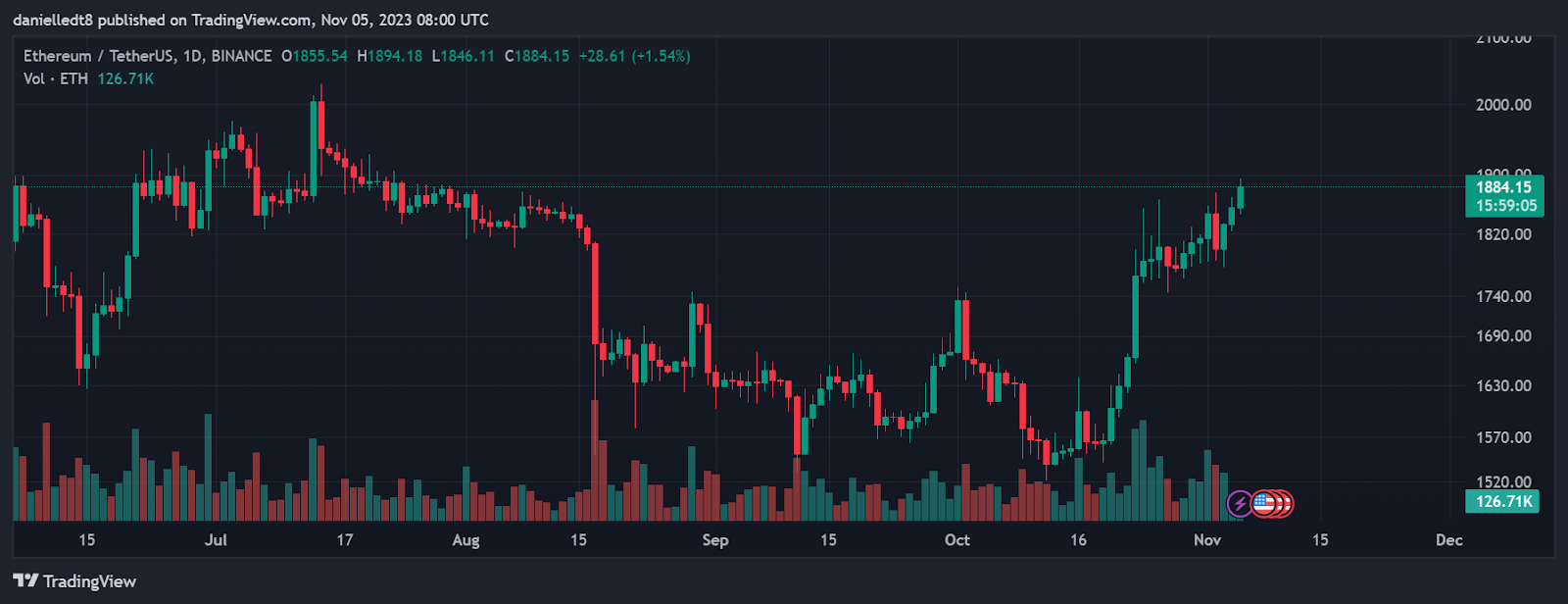The image size is (1568, 604).
Task: Click the US flag economic event icon
Action: coord(1264,504)
